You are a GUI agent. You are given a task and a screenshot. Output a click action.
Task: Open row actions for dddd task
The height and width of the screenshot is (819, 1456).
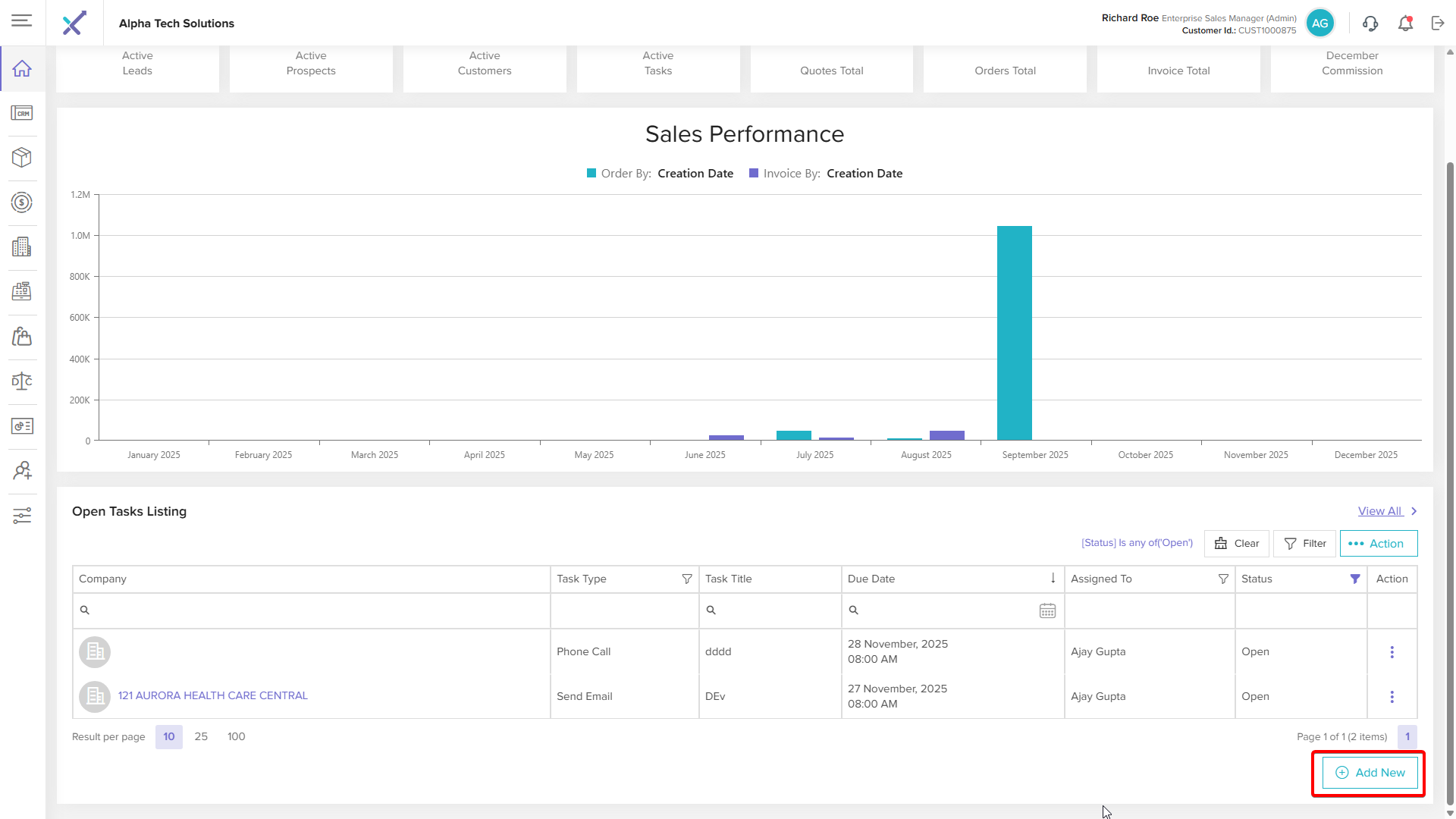click(x=1392, y=652)
